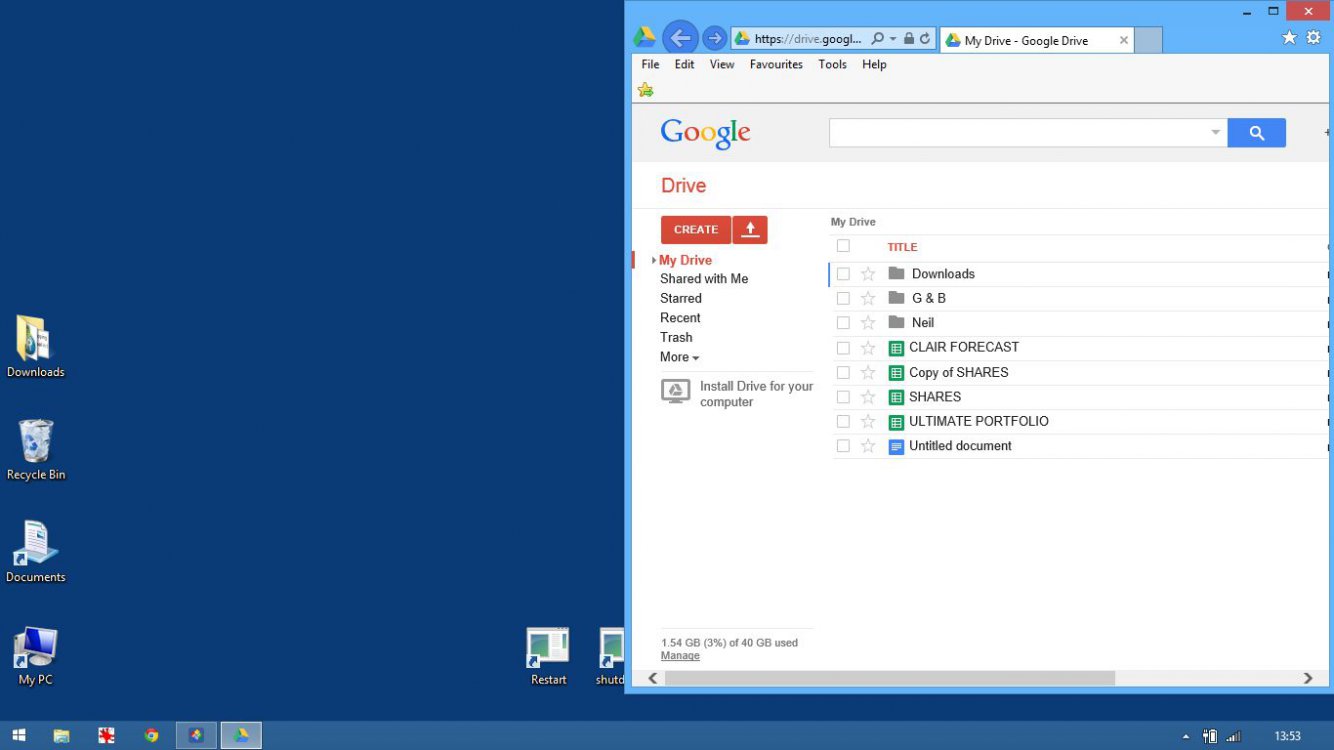Select the My Drive - Google Drive tab

coord(1037,40)
